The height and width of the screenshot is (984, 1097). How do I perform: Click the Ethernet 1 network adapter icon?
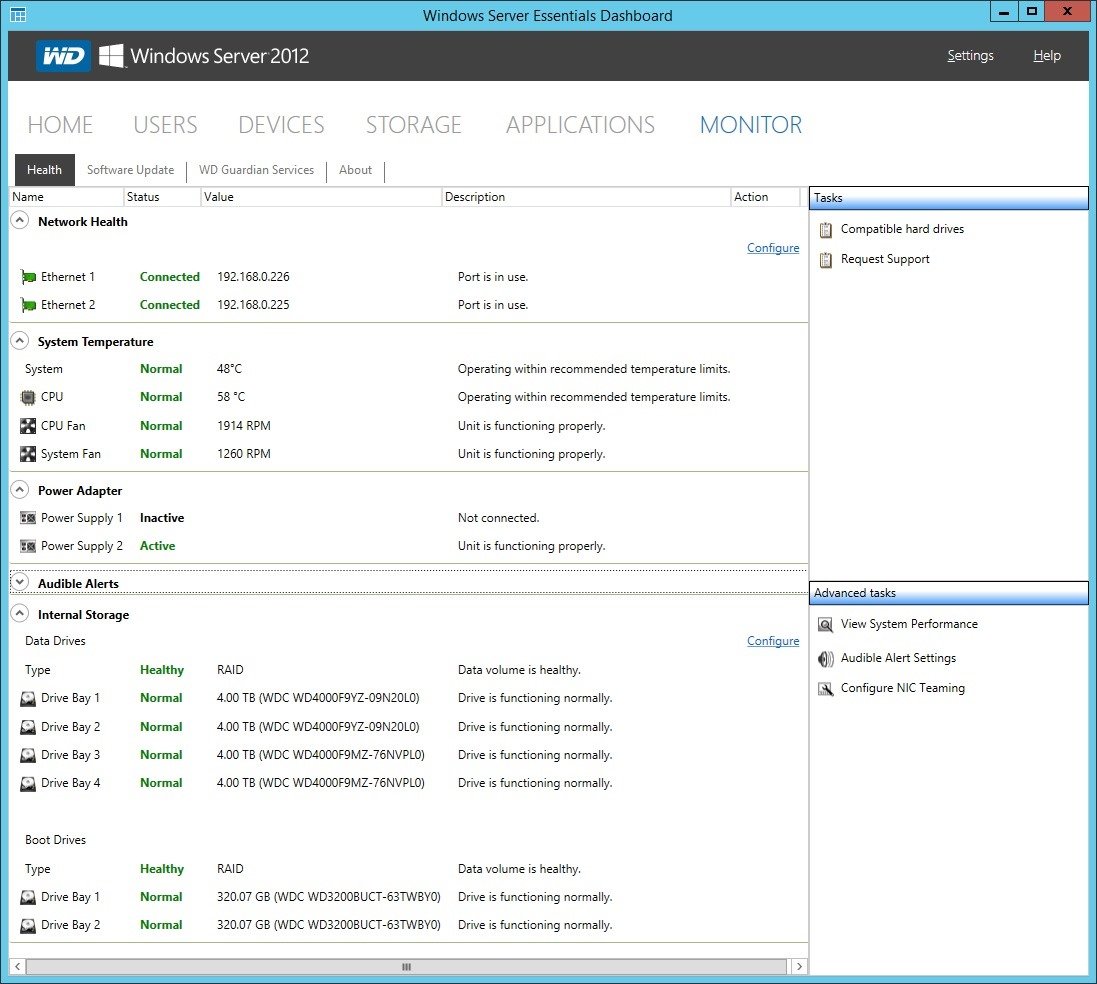pos(28,277)
